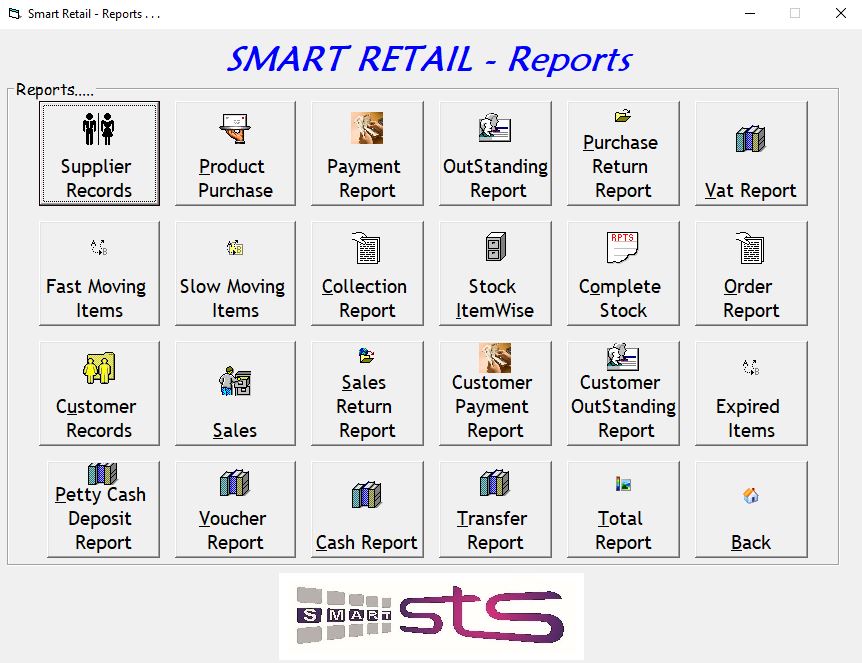The width and height of the screenshot is (862, 663).
Task: Click the Product Purchase hand-and-tray icon
Action: click(235, 129)
